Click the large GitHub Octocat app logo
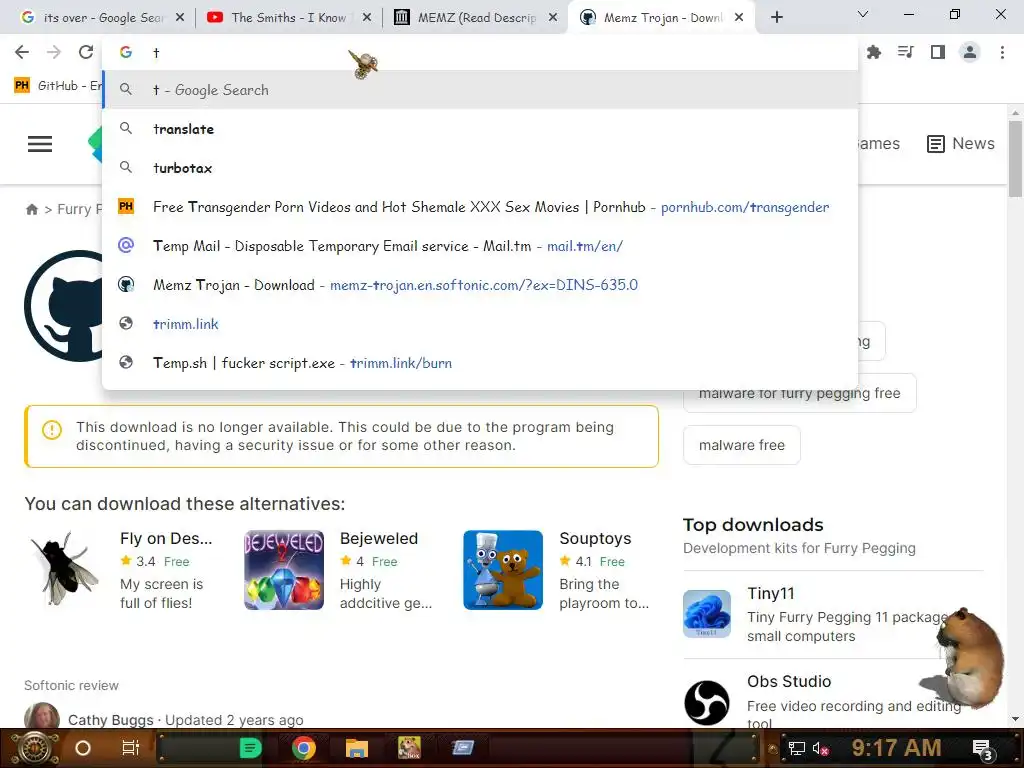The height and width of the screenshot is (768, 1024). click(63, 306)
